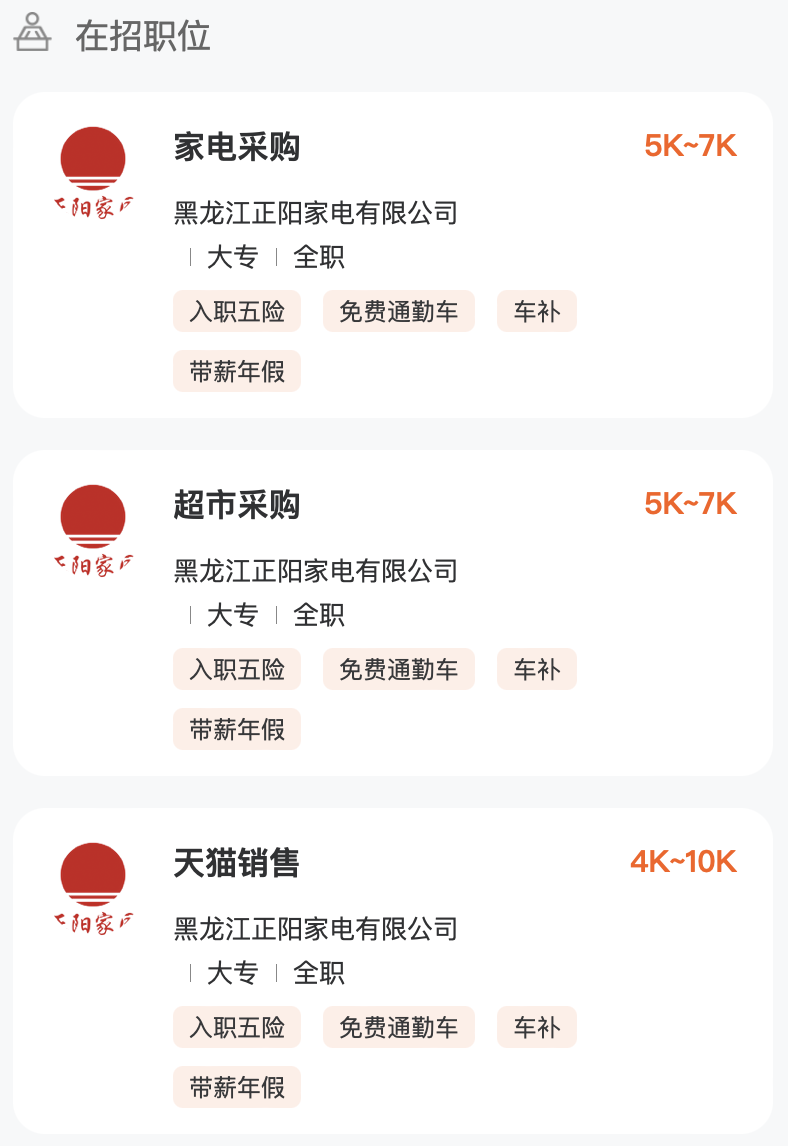The image size is (788, 1146).
Task: Click 在招职位 section heading text
Action: [x=143, y=35]
